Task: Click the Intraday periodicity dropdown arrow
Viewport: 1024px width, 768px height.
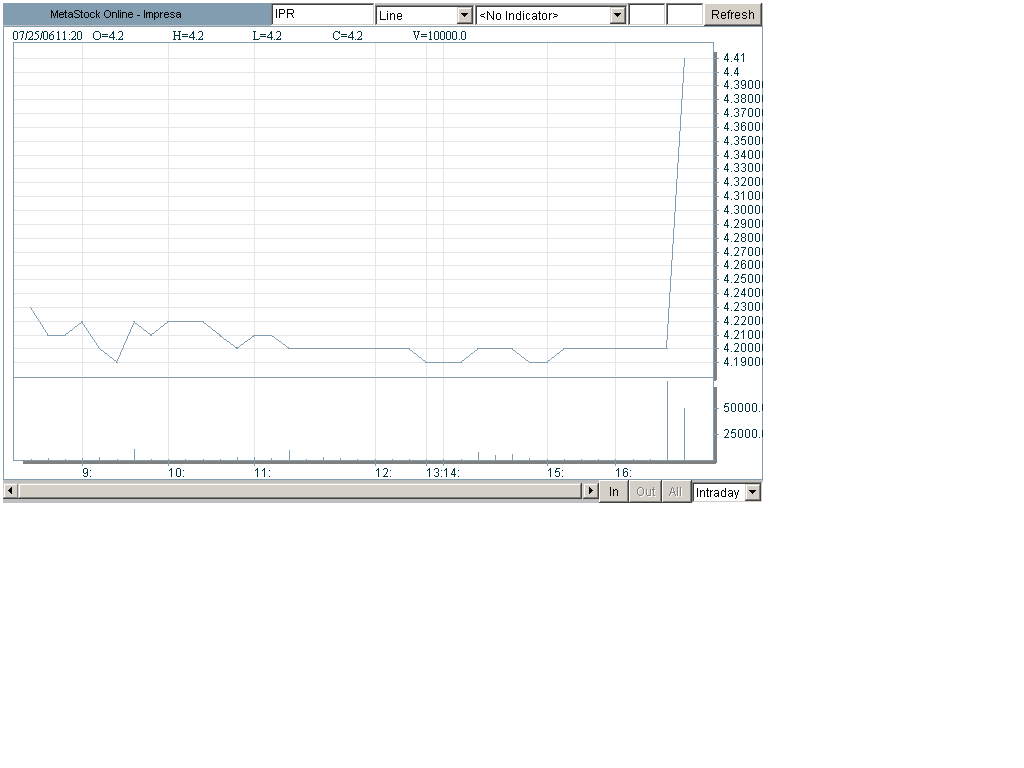Action: [751, 492]
